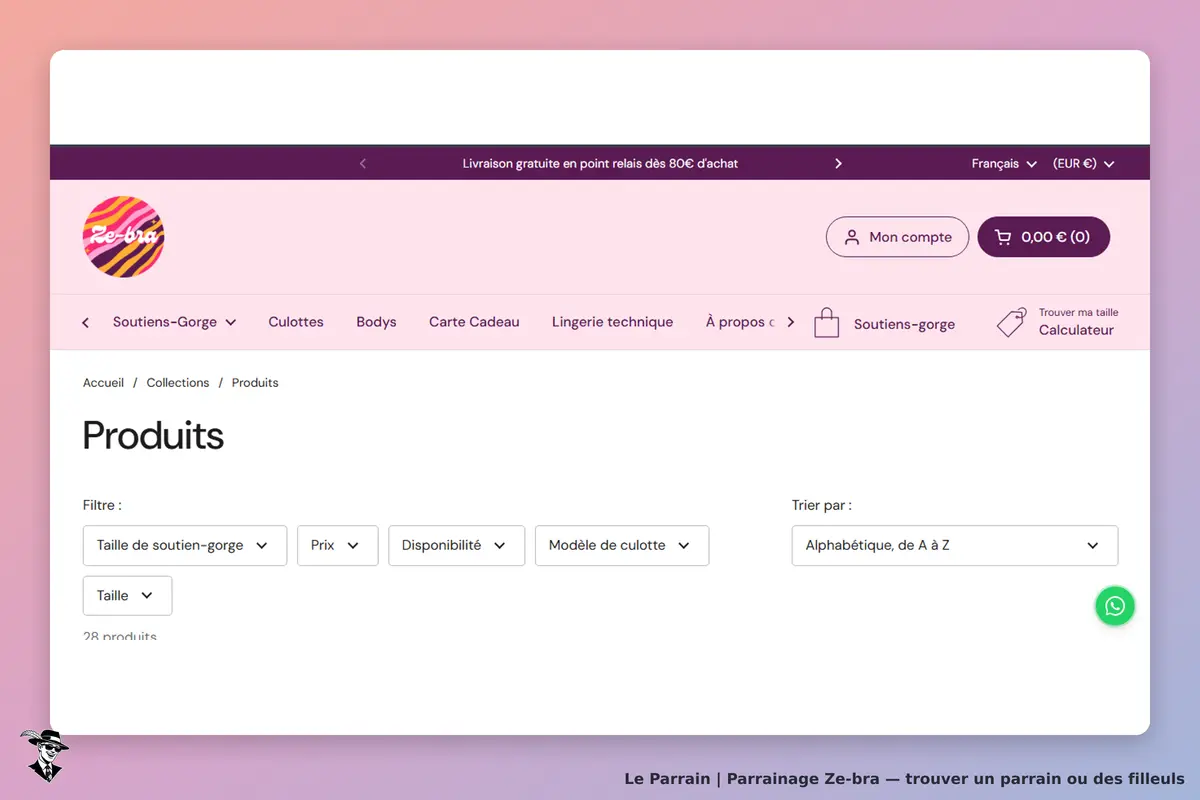Show previous announcement in banner
The image size is (1200, 800).
(363, 163)
